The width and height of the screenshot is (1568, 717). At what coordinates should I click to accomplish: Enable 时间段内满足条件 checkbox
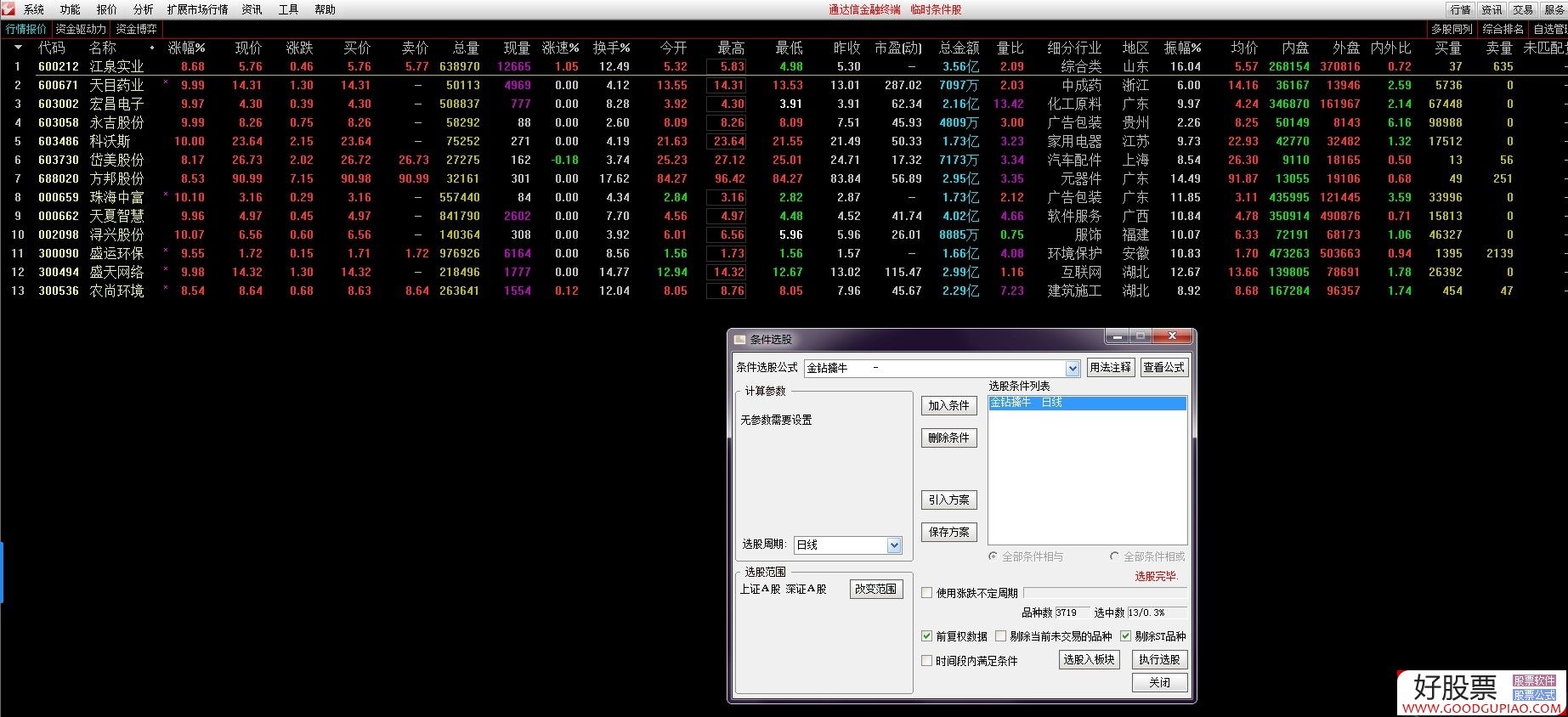coord(927,661)
